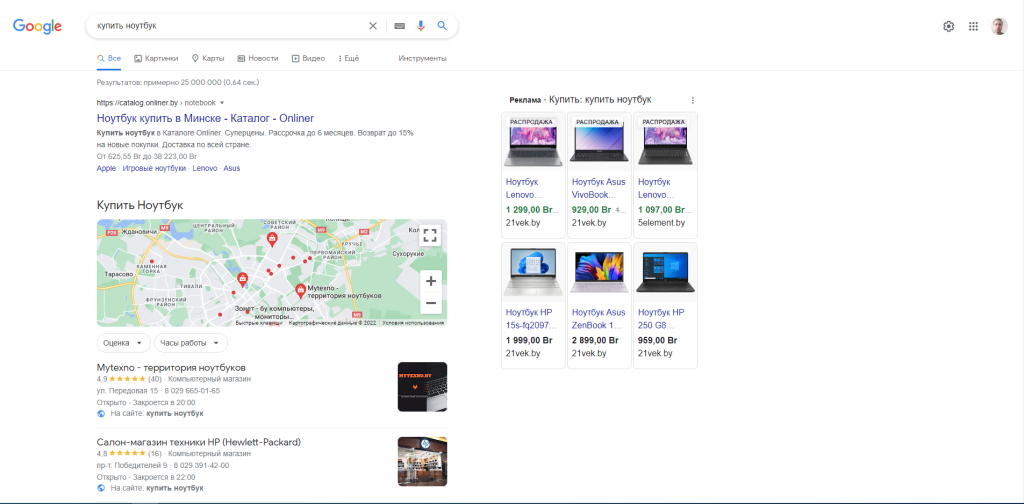Open the Lenovo sitelink
1024x504 pixels.
pyautogui.click(x=204, y=168)
